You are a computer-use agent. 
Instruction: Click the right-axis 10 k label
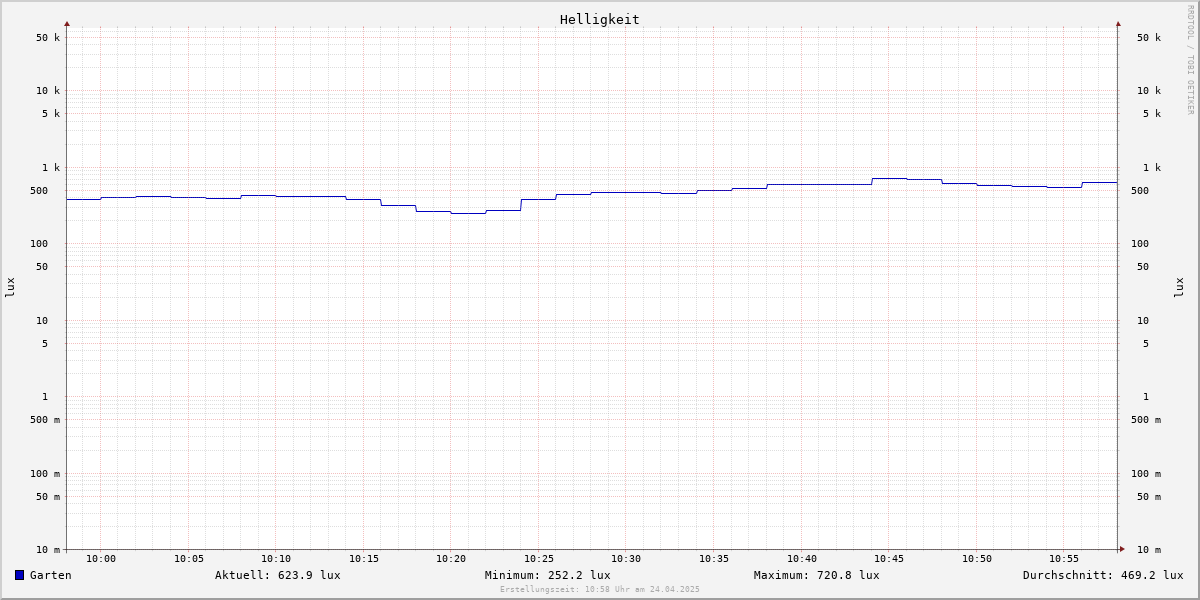click(x=1149, y=91)
